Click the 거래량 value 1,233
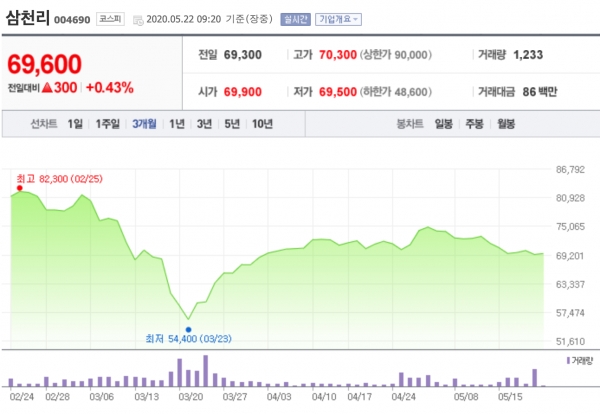 click(x=528, y=55)
